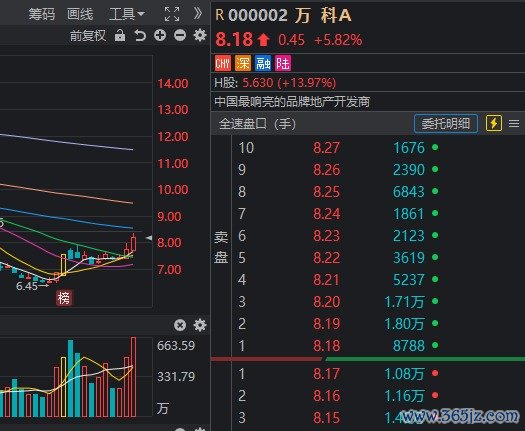Toggle fullscreen chart mode icon
The image size is (525, 431).
pos(172,14)
